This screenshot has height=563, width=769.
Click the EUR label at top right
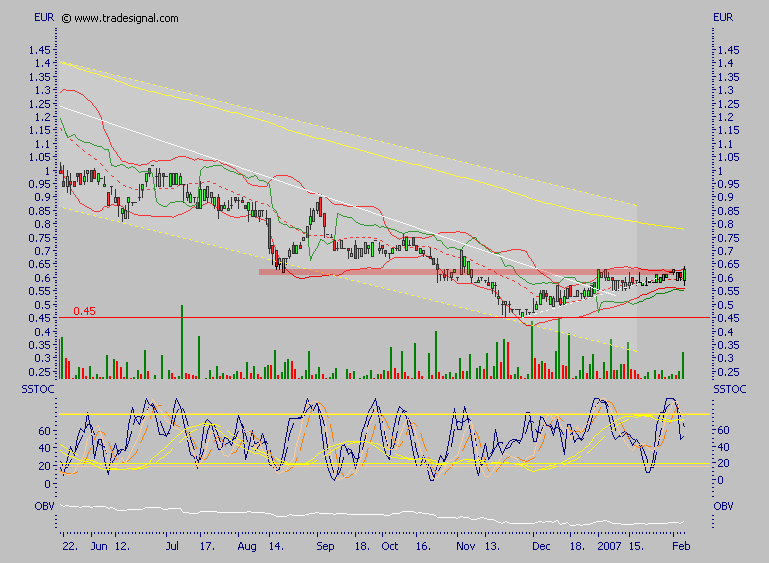click(724, 18)
